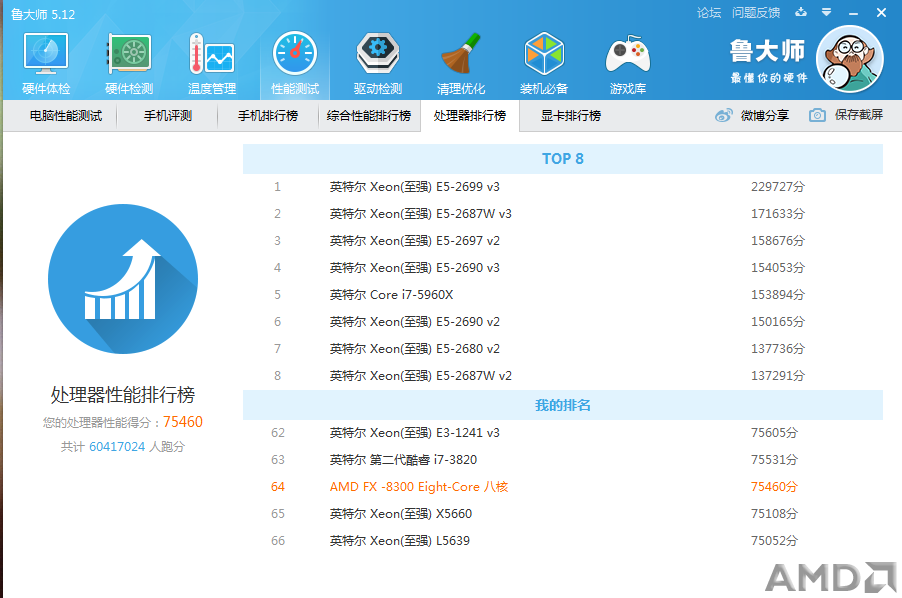Select row 第二代酷睿 i7-3820
Image resolution: width=902 pixels, height=598 pixels.
click(x=563, y=460)
